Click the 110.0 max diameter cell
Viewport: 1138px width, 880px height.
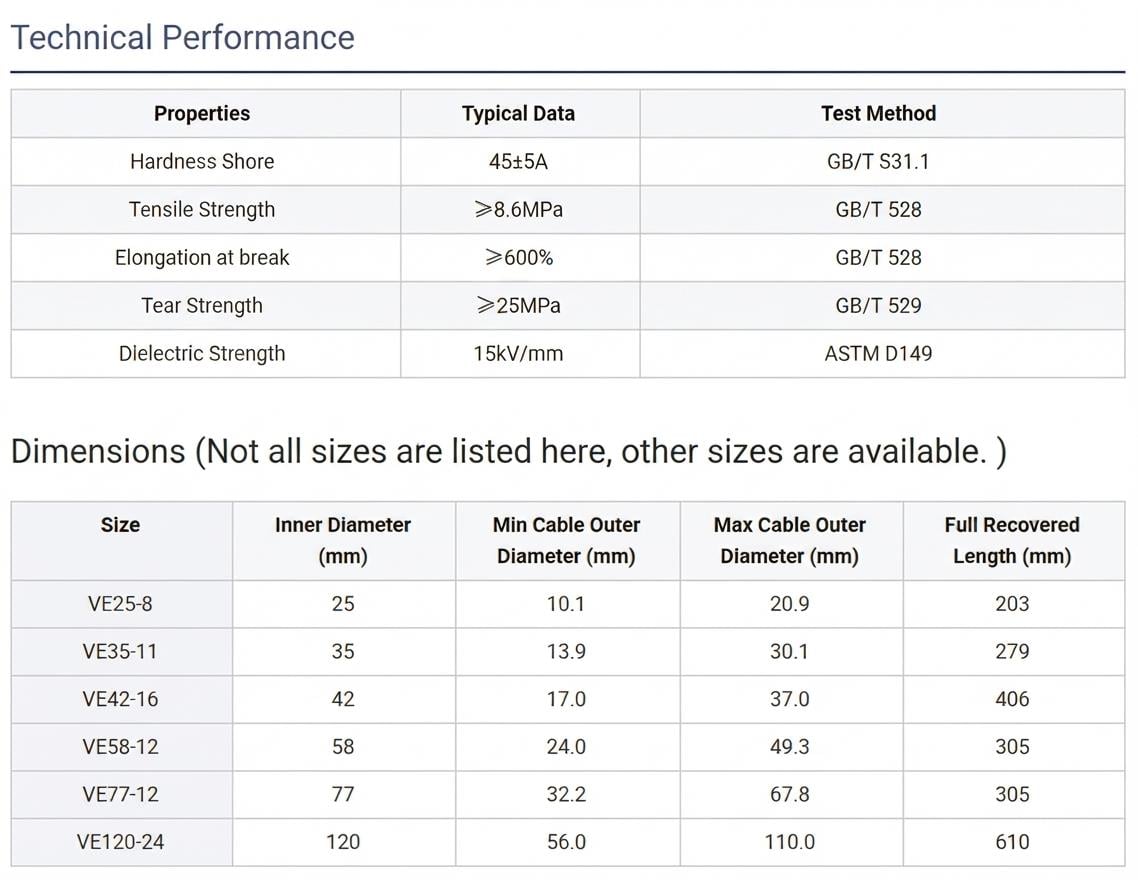[x=790, y=842]
